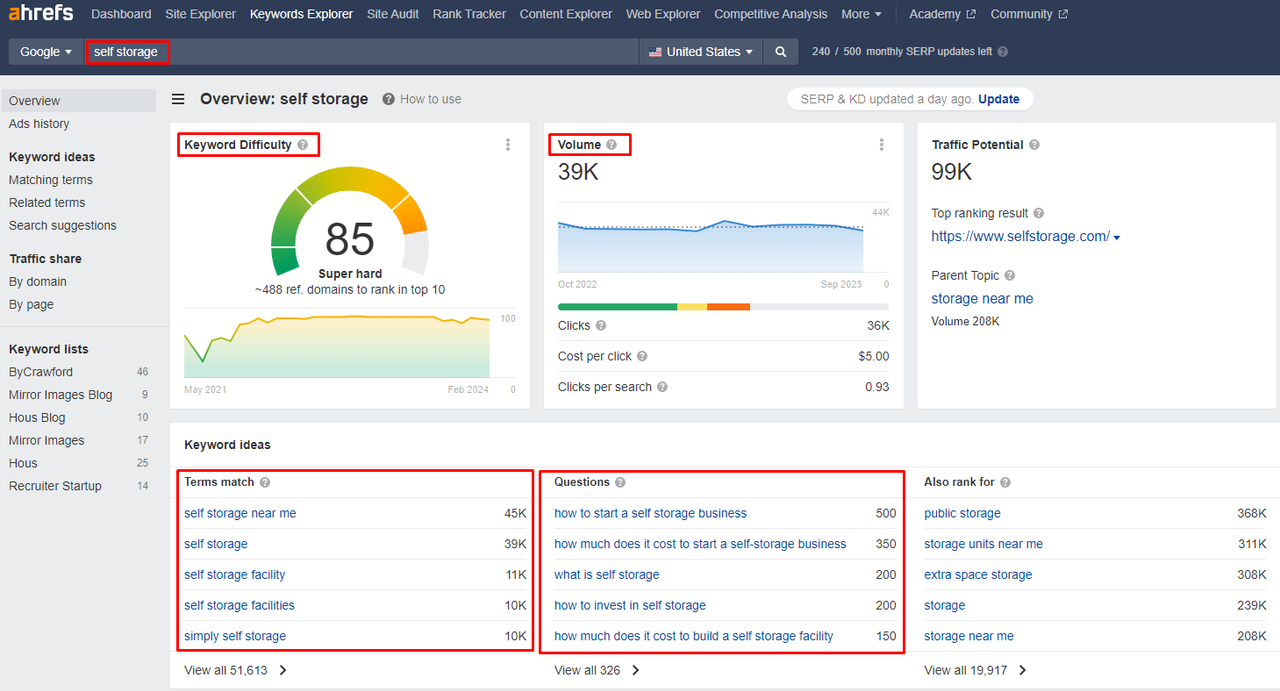Open Academy external link
The height and width of the screenshot is (691, 1280).
pyautogui.click(x=942, y=14)
